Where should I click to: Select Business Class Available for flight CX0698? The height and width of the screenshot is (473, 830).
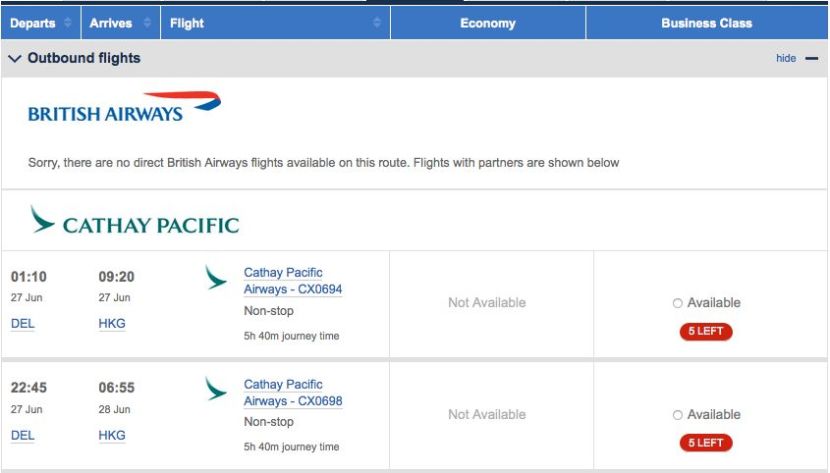tap(678, 415)
